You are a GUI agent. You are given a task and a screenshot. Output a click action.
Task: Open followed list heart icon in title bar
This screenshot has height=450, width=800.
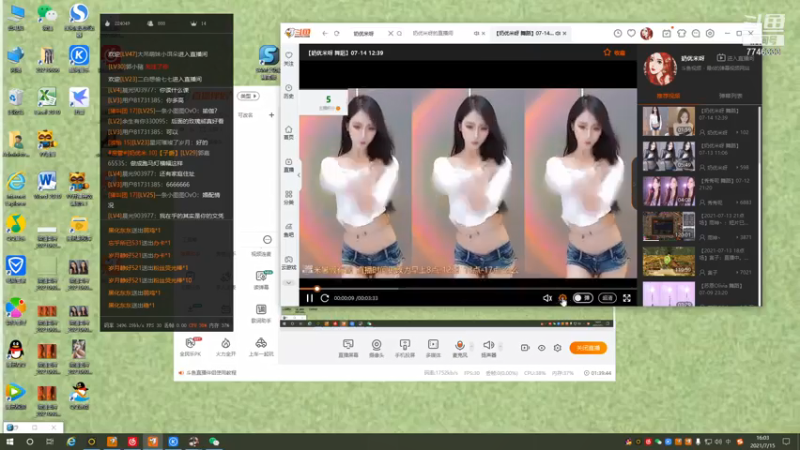[x=631, y=33]
